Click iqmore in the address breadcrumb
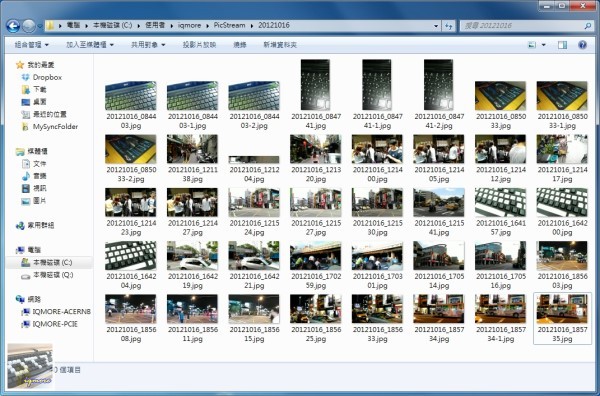This screenshot has height=396, width=600. click(189, 26)
